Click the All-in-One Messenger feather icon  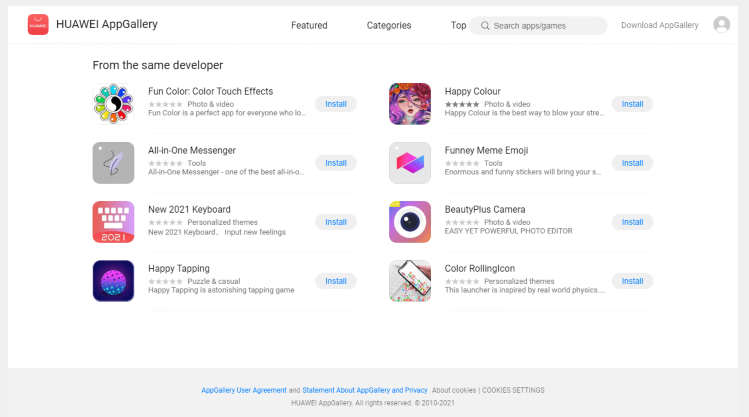point(113,163)
